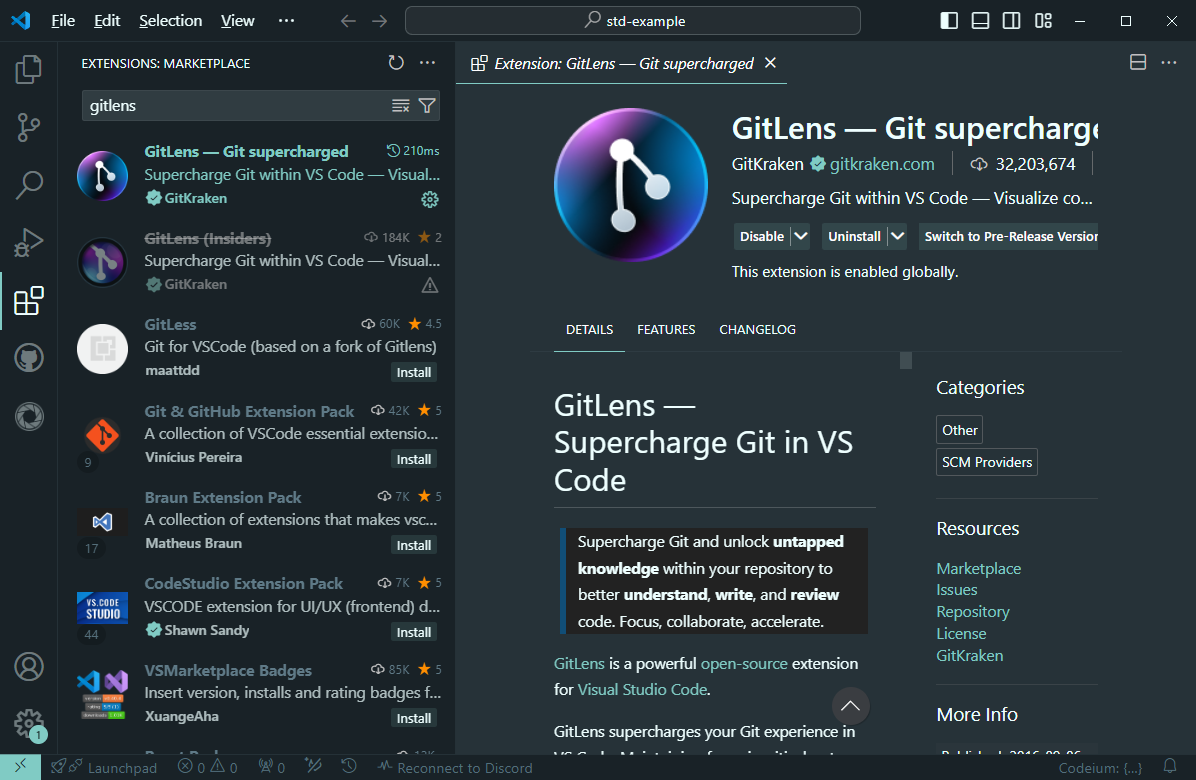Switch to the Features tab
This screenshot has width=1196, height=780.
coord(666,329)
